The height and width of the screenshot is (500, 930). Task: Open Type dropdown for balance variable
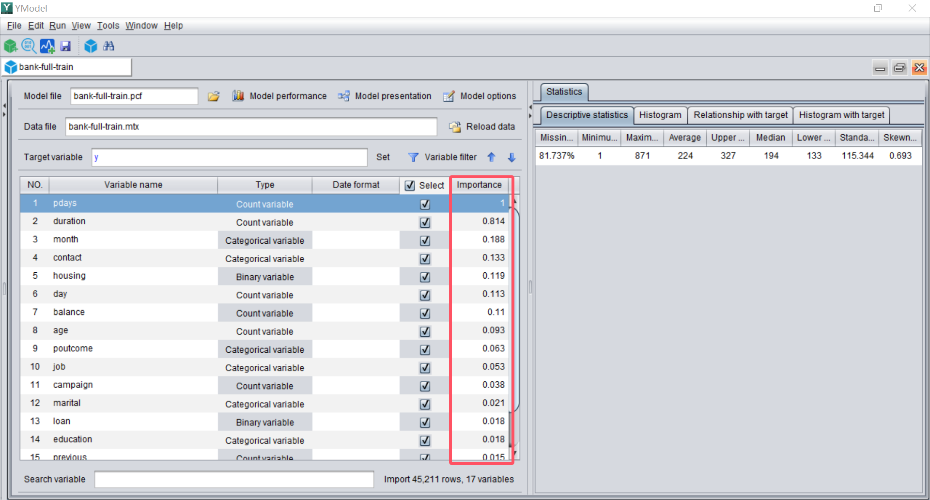click(x=265, y=313)
